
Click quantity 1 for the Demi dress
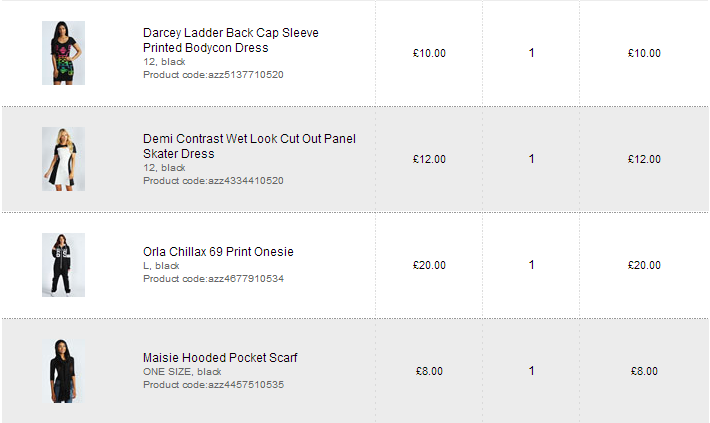(531, 159)
